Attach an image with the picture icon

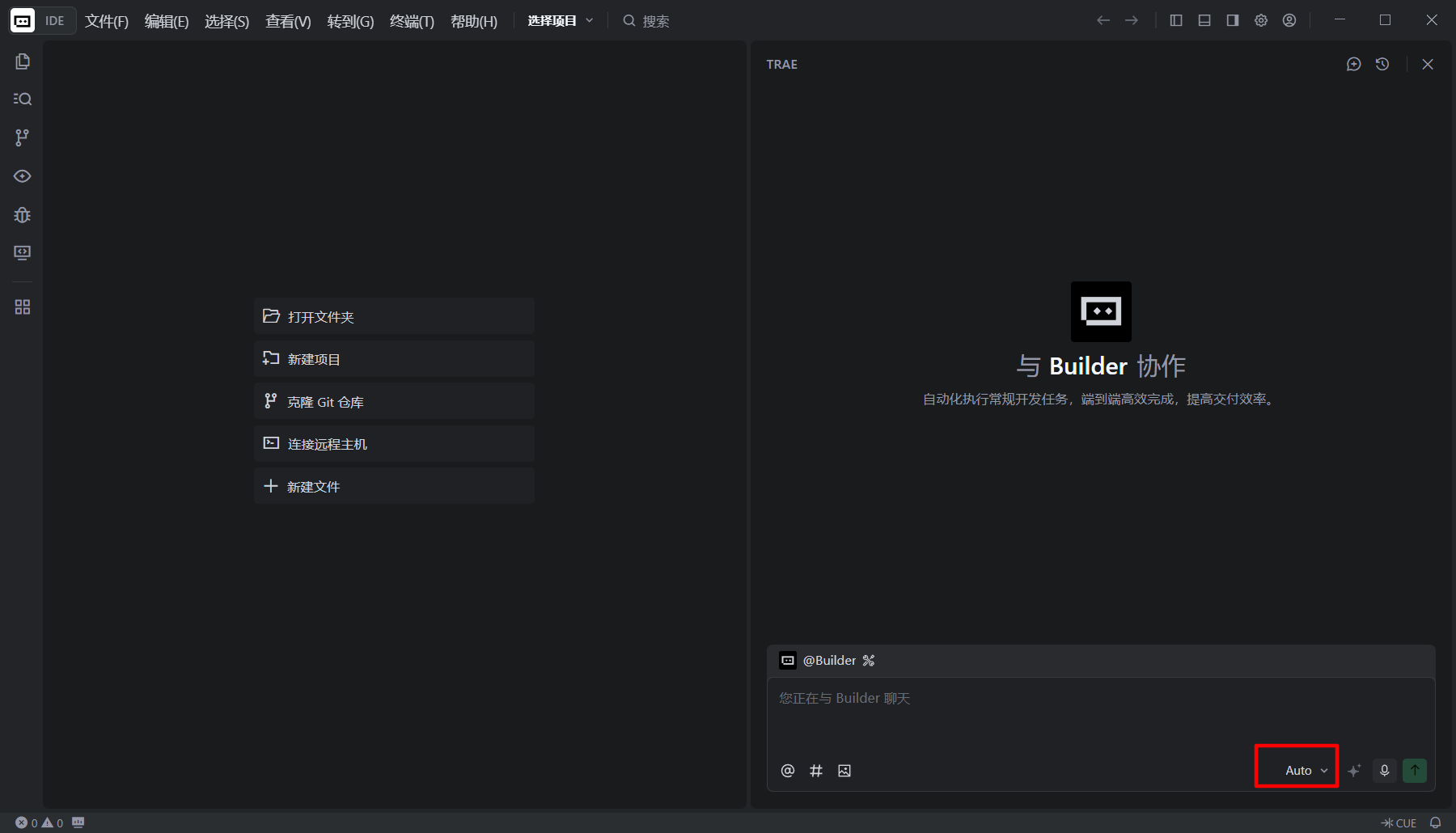[x=844, y=771]
